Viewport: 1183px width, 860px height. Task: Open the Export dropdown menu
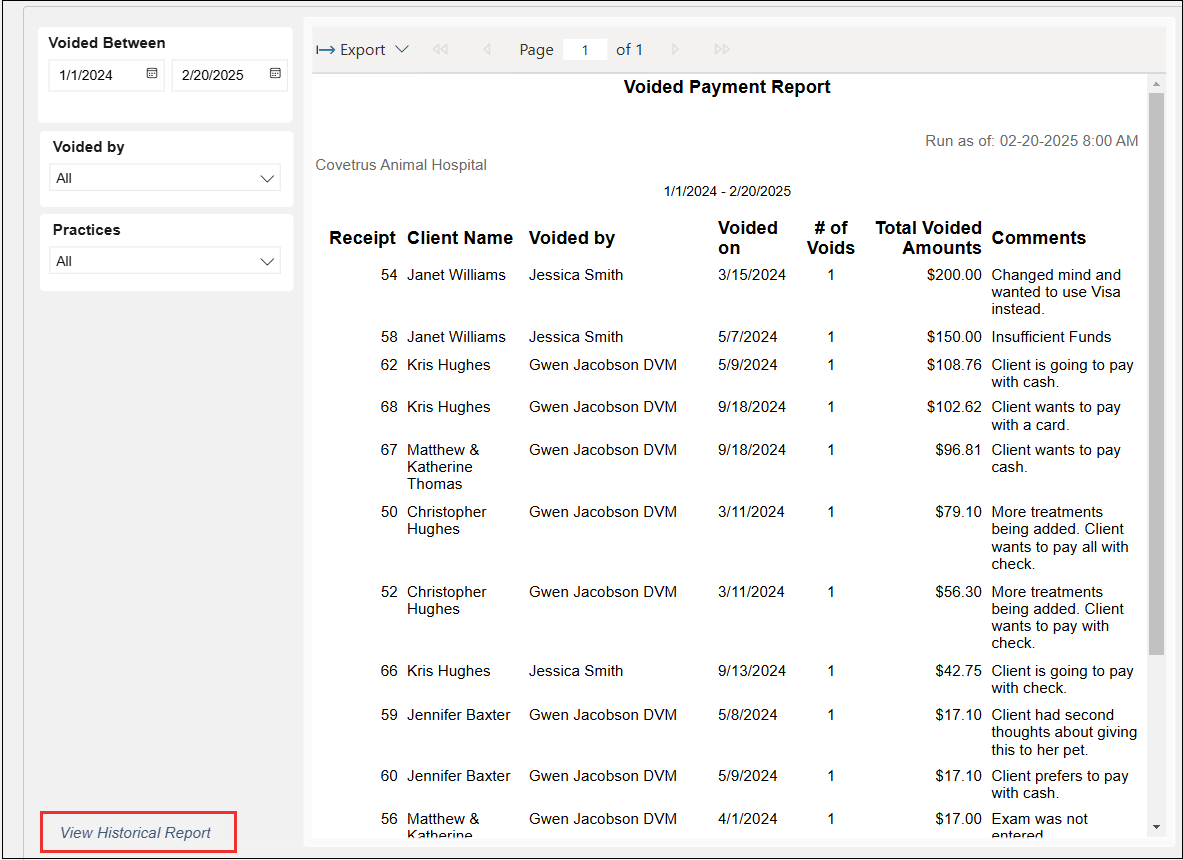(x=362, y=50)
